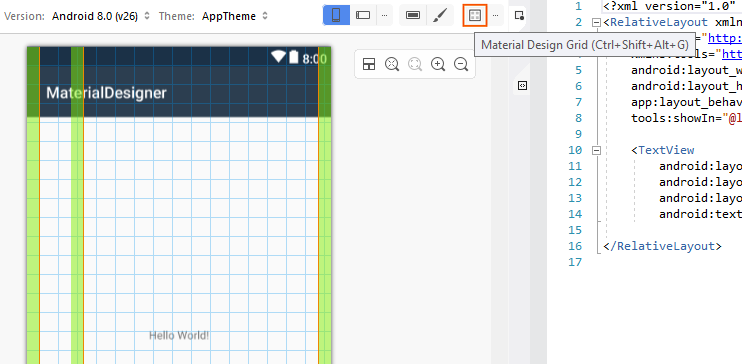742x364 pixels.
Task: Open Android Version dropdown
Action: click(x=101, y=16)
